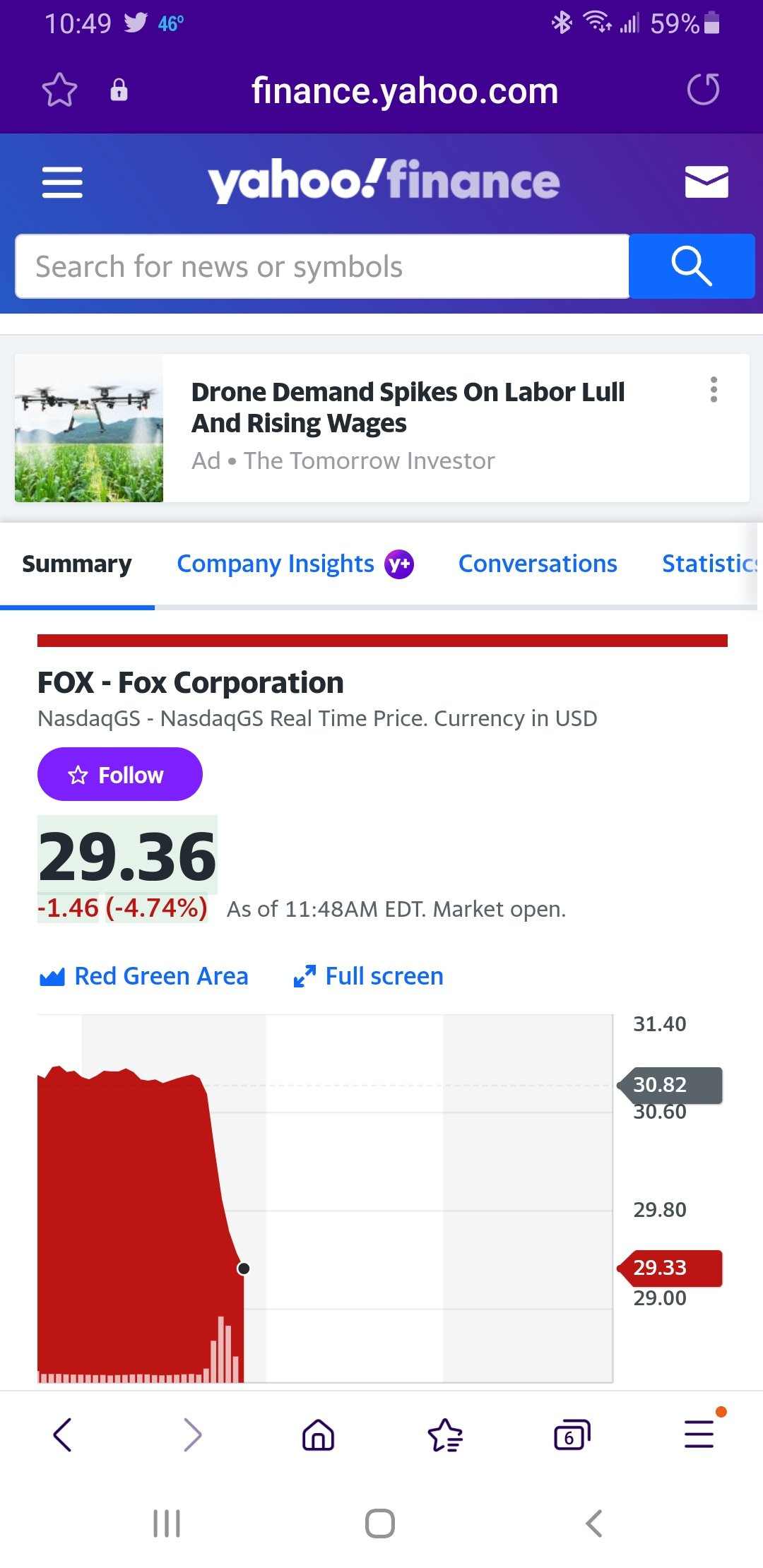Select the Summary tab
This screenshot has width=763, height=1568.
(77, 564)
